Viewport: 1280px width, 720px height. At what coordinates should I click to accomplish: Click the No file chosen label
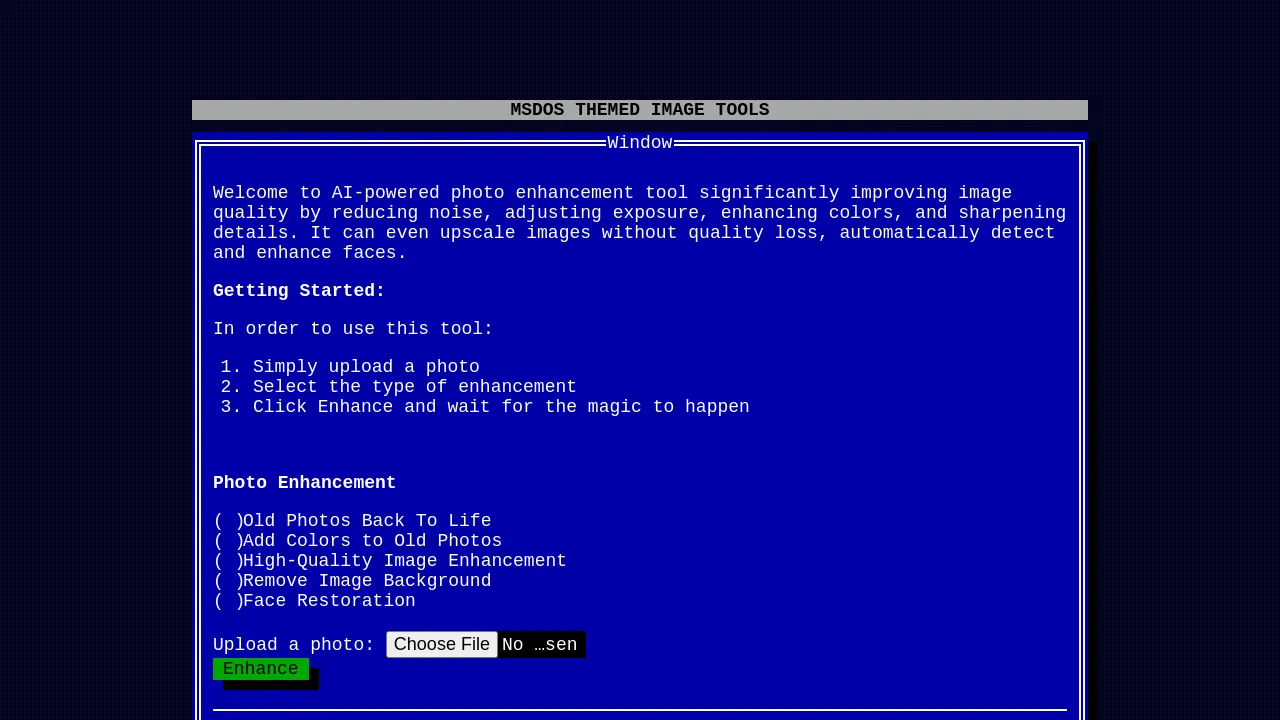pyautogui.click(x=539, y=644)
